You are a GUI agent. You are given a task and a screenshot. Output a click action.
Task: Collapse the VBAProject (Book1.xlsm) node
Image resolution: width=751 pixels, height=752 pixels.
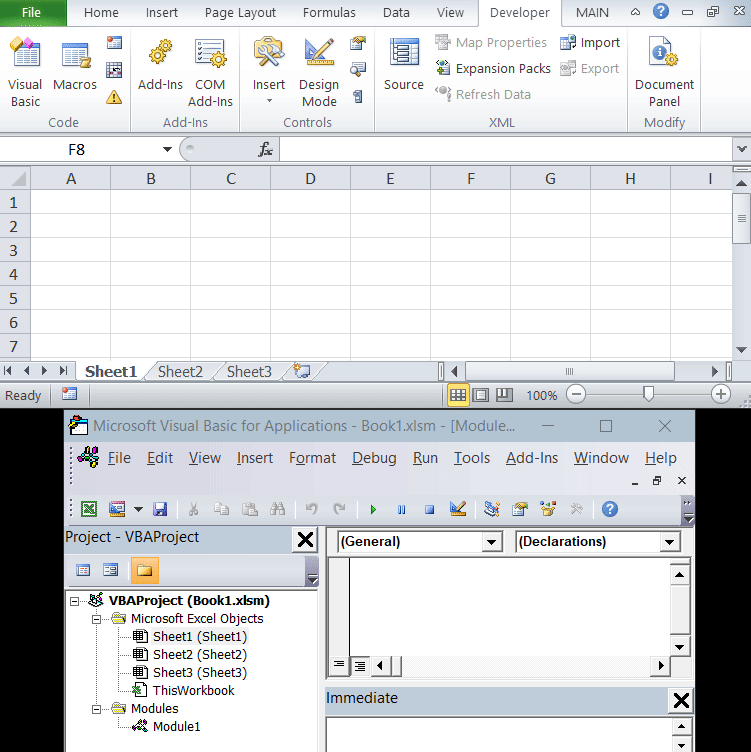point(74,601)
